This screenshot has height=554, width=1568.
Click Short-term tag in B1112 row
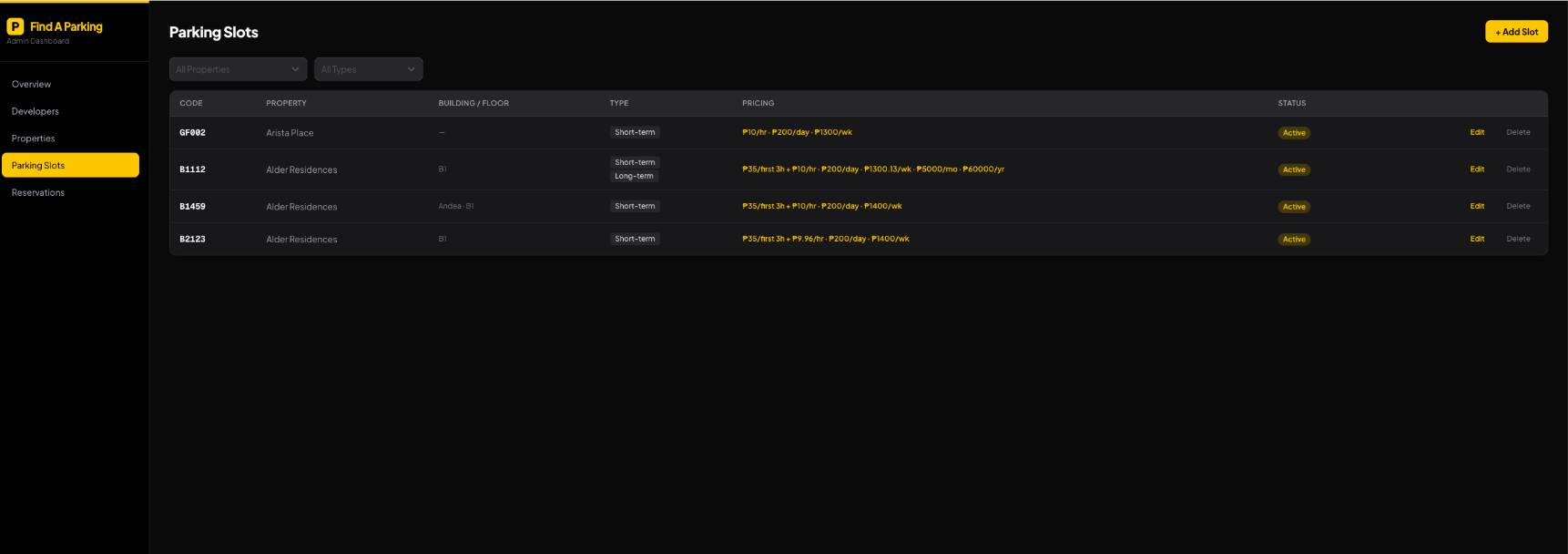[x=635, y=162]
